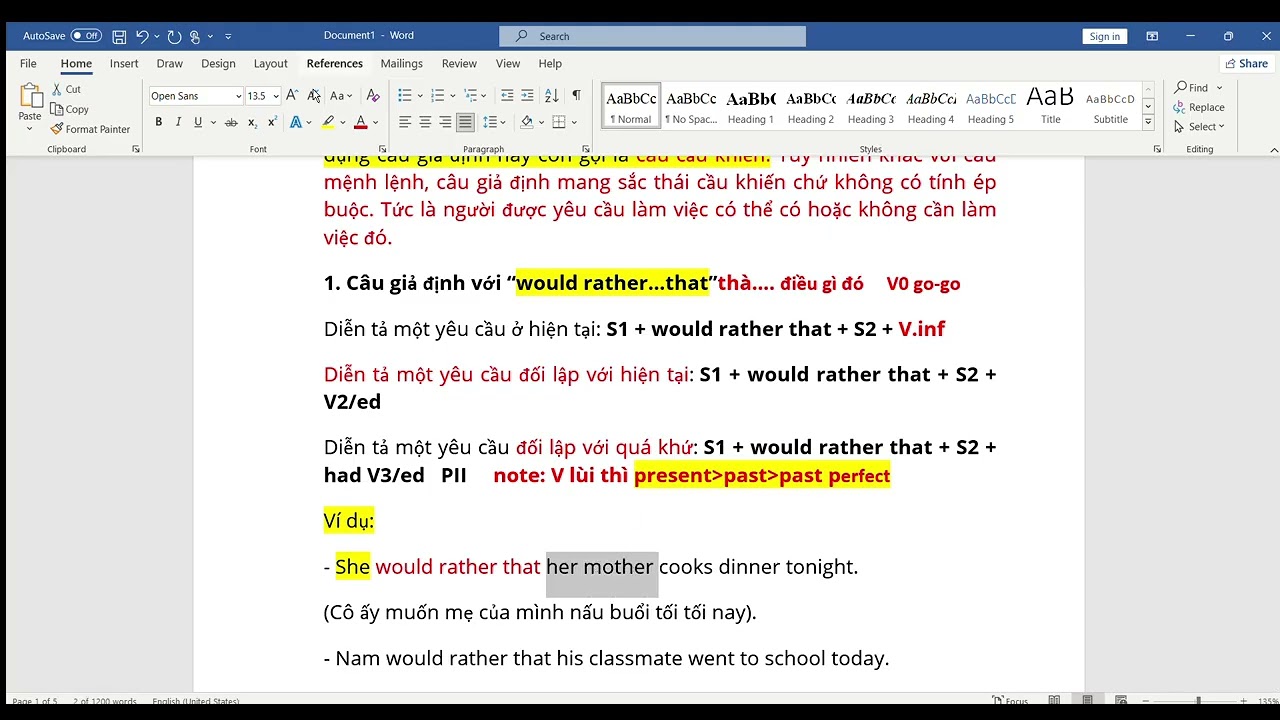The height and width of the screenshot is (720, 1280).
Task: Click the Shading paint bucket icon
Action: point(527,122)
